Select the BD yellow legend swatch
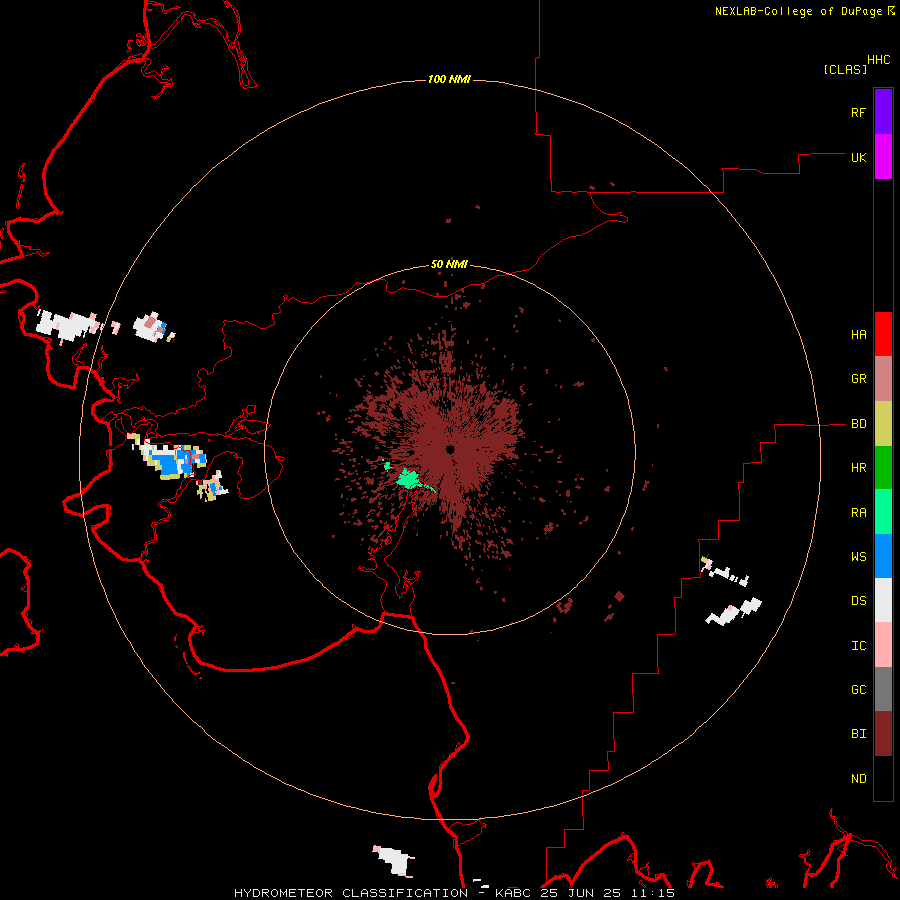 [883, 424]
